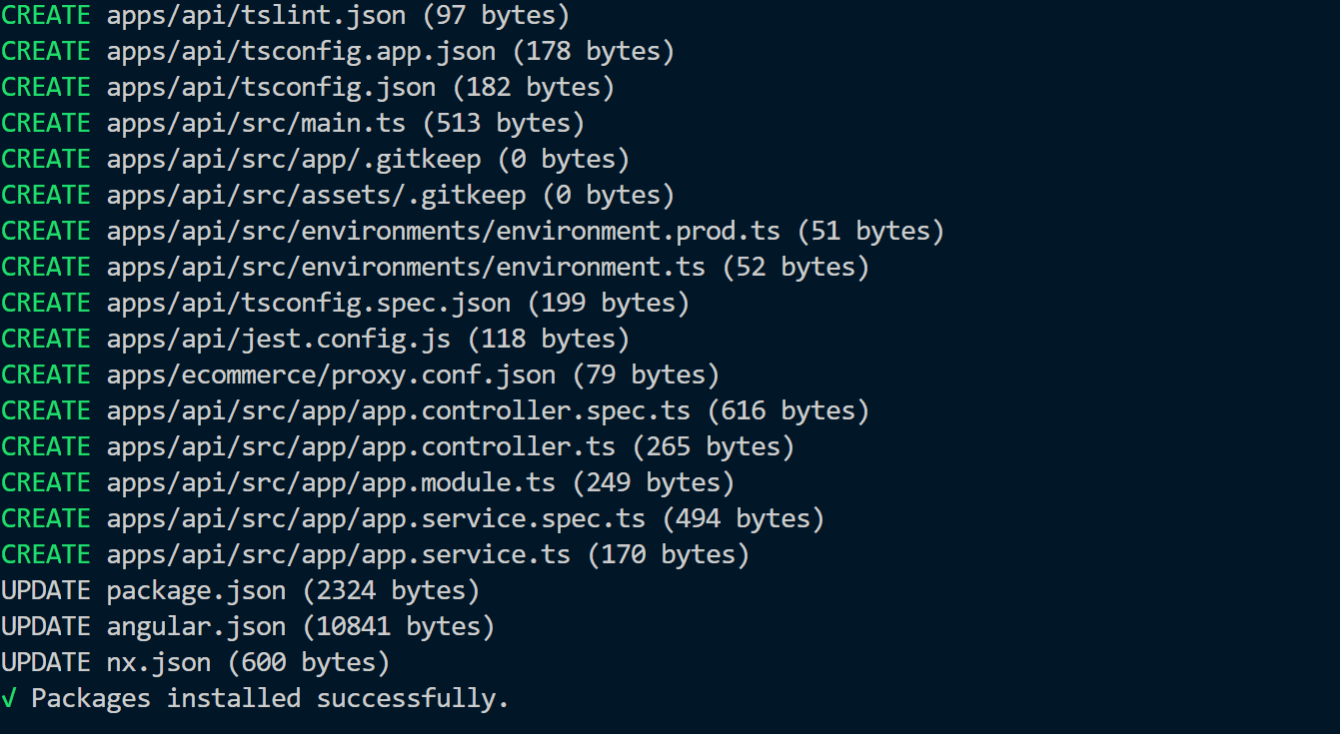
Task: Open the app.service.spec.ts file path
Action: coord(376,519)
